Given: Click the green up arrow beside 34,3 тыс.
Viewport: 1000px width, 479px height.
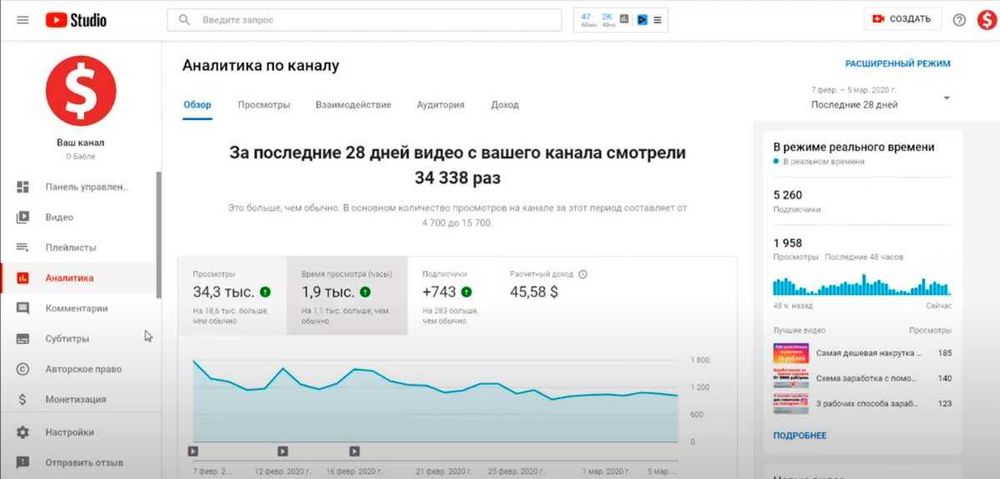Looking at the screenshot, I should pos(265,292).
